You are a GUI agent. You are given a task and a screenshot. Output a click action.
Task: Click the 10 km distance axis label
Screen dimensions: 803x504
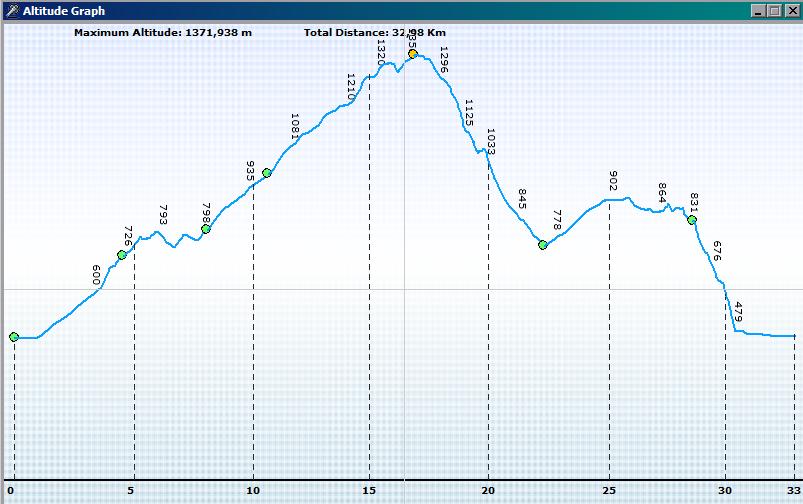point(253,491)
